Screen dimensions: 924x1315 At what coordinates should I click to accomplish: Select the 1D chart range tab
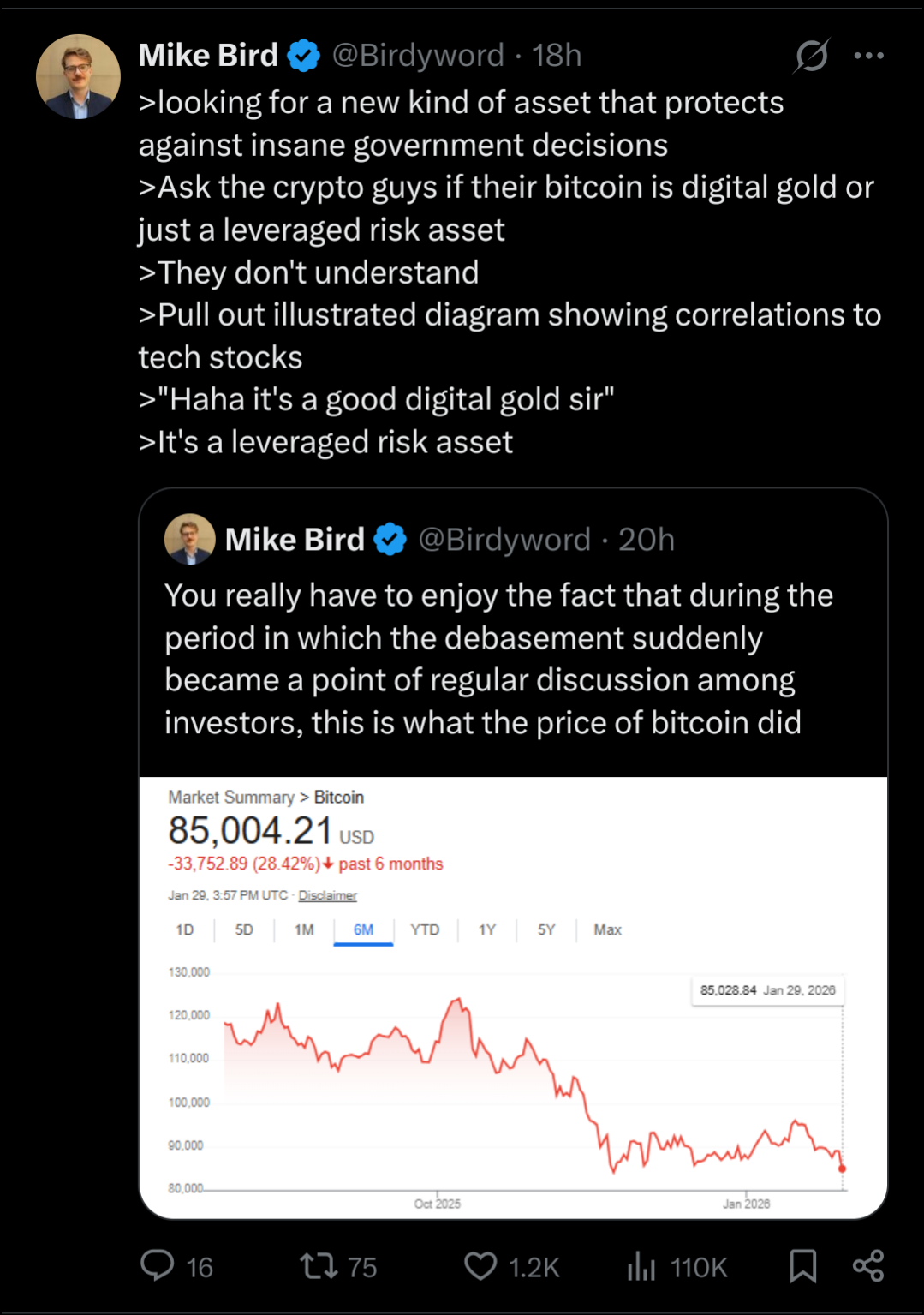(185, 929)
